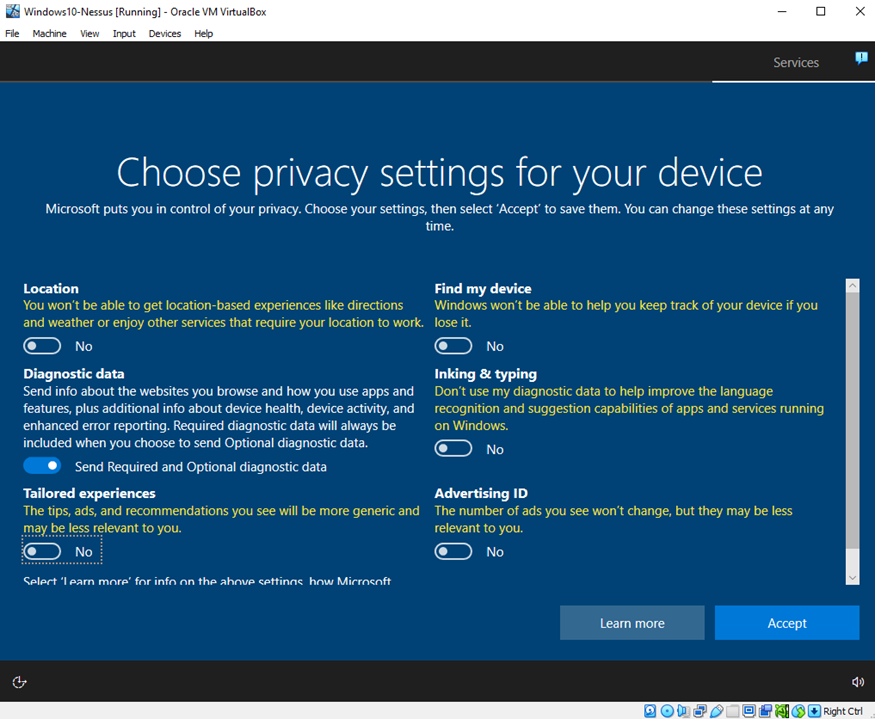The width and height of the screenshot is (875, 719).
Task: Click the Right Ctrl host key arrow icon
Action: [x=813, y=711]
